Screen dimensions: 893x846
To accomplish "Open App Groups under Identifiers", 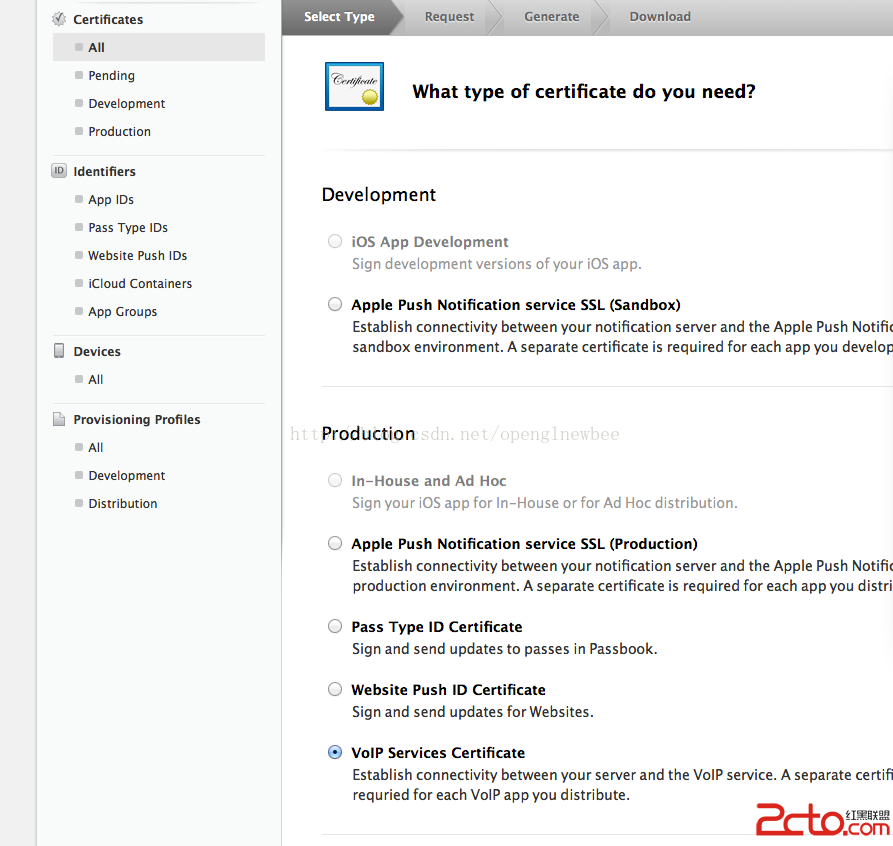I will (122, 311).
